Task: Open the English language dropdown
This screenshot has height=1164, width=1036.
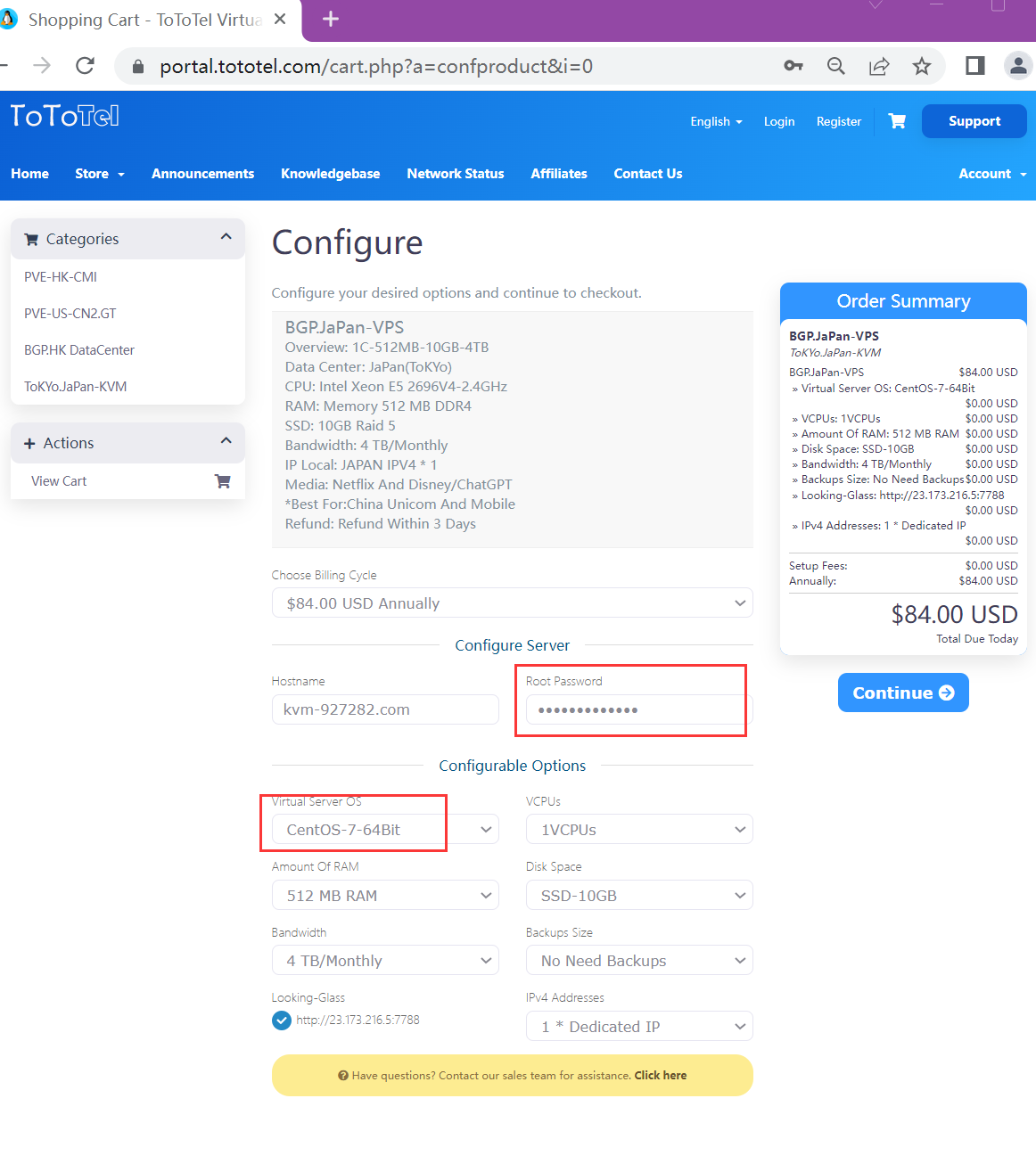Action: [716, 121]
